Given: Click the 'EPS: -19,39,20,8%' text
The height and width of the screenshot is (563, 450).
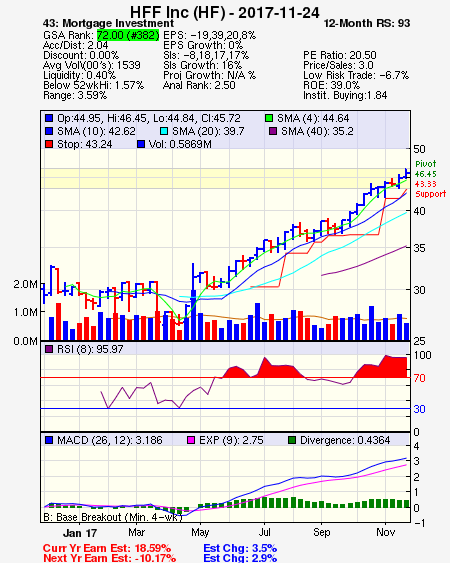Looking at the screenshot, I should tap(209, 35).
